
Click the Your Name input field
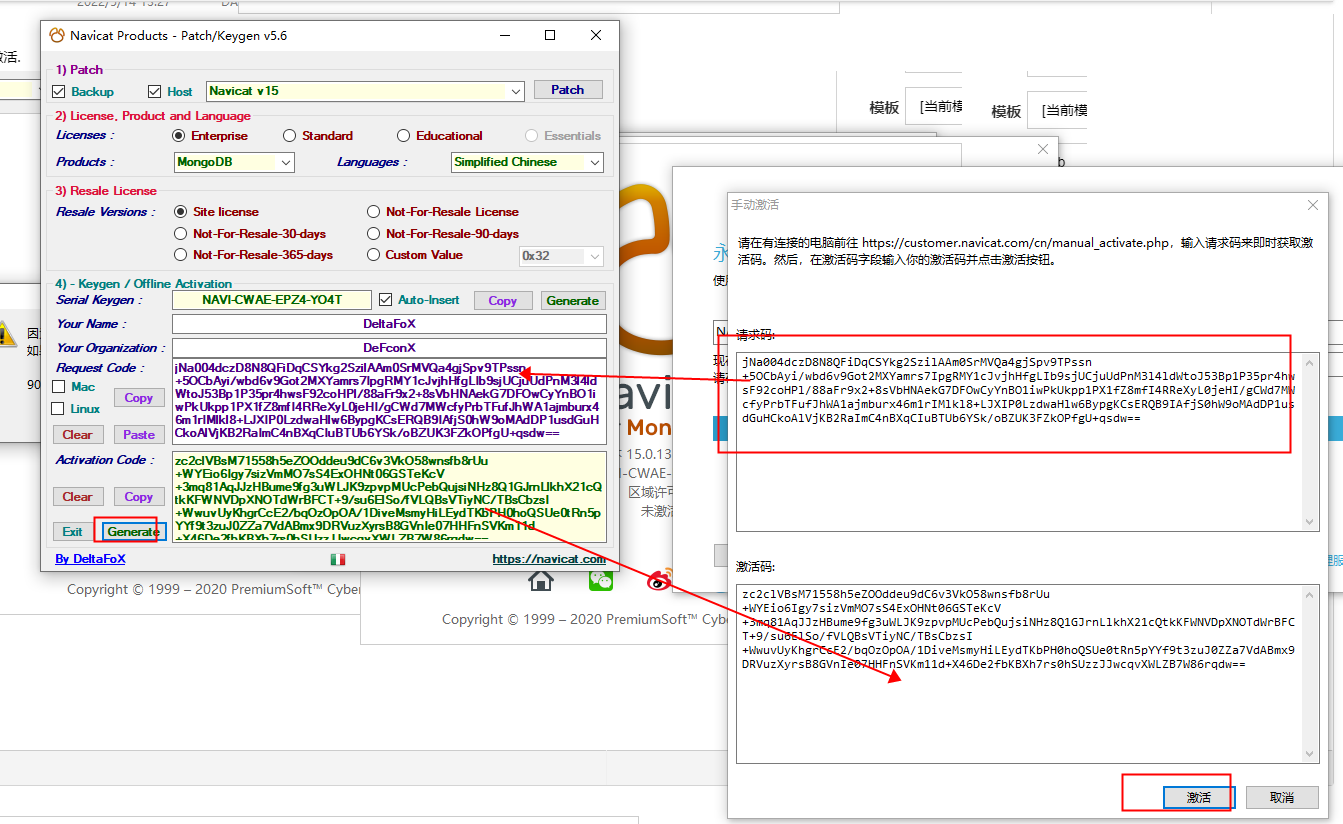point(389,324)
